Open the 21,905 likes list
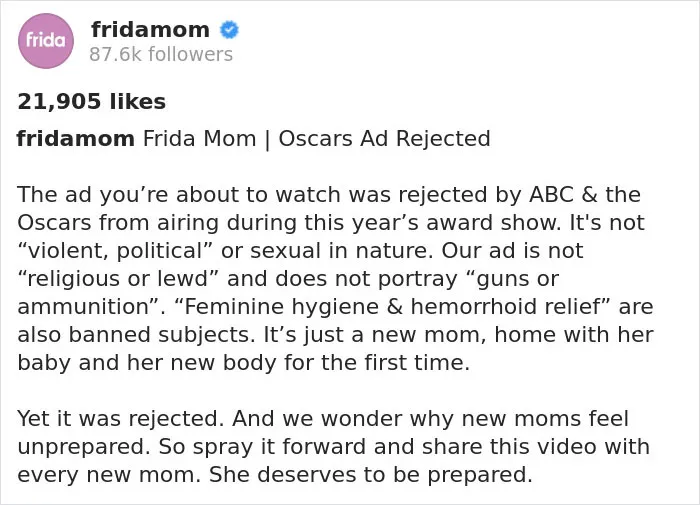The image size is (700, 505). point(92,101)
